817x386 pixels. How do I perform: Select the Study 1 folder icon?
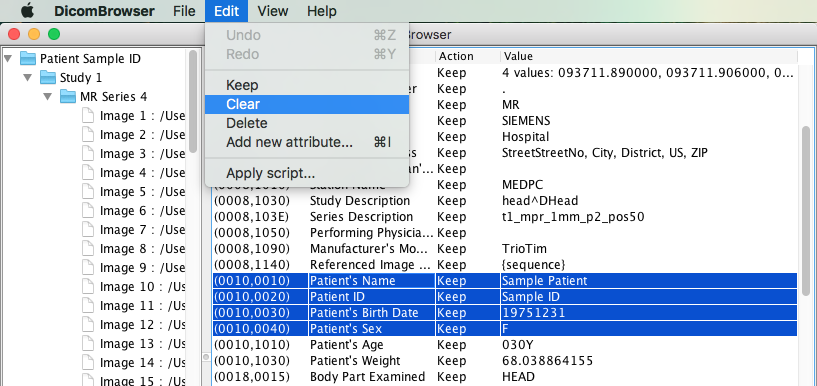[x=48, y=78]
